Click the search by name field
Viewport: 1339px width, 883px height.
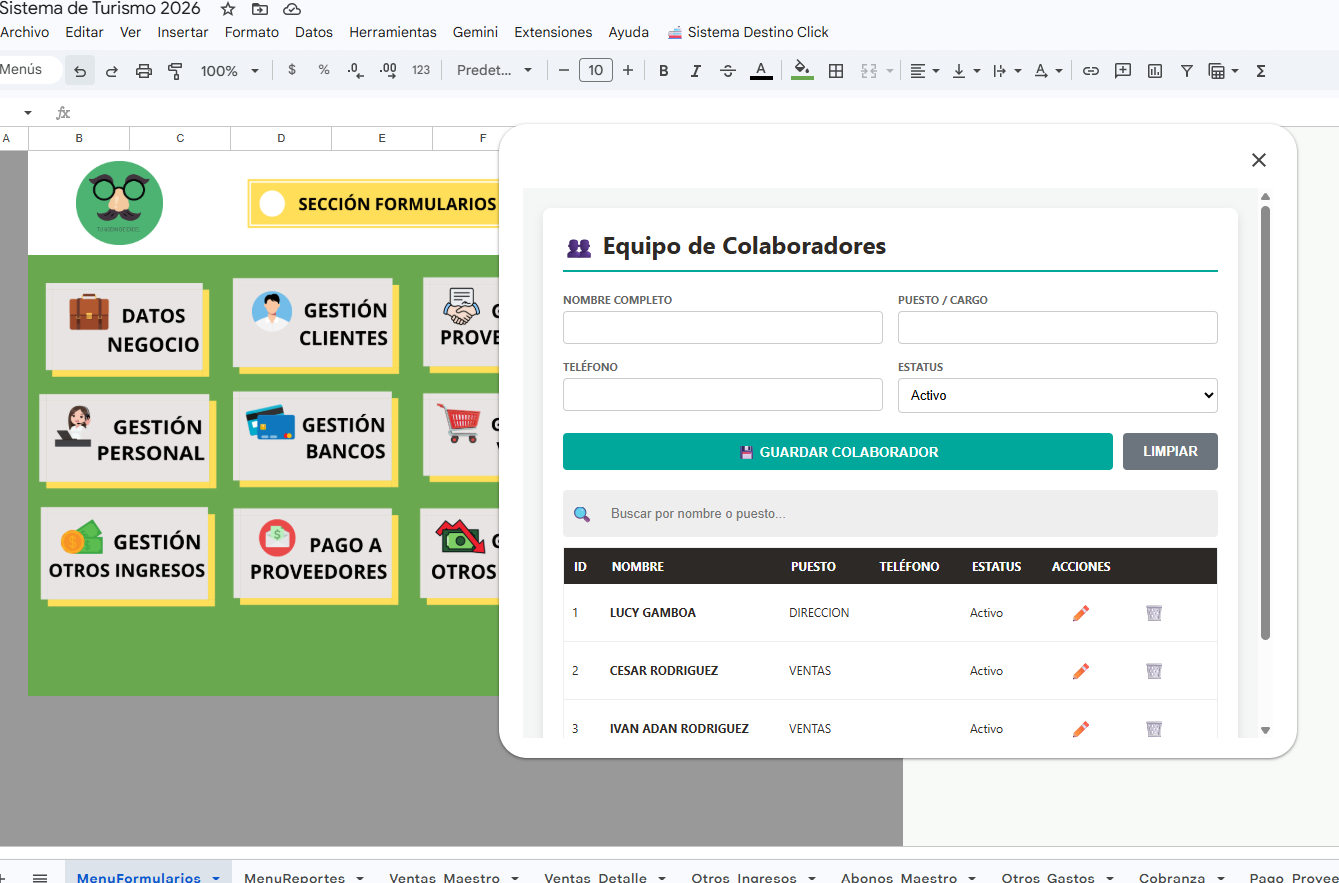pos(890,514)
